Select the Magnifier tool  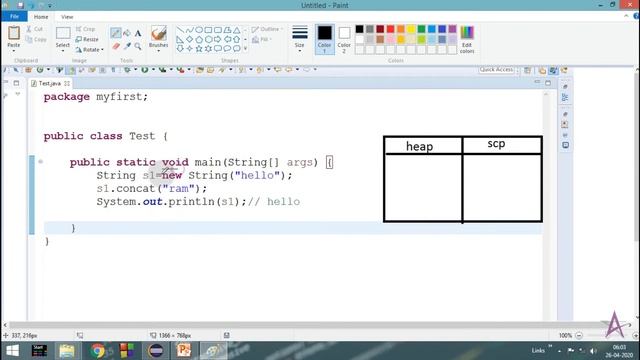click(138, 46)
